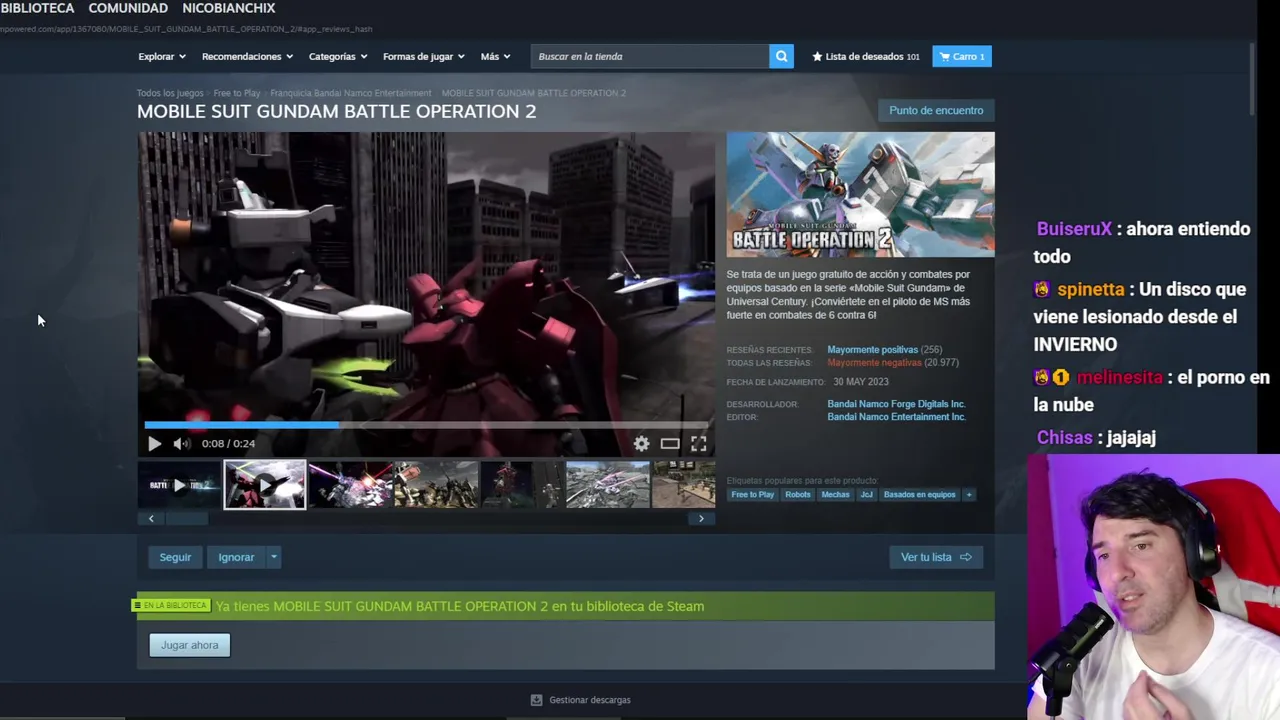1280x720 pixels.
Task: Play the trailer video
Action: pos(154,443)
